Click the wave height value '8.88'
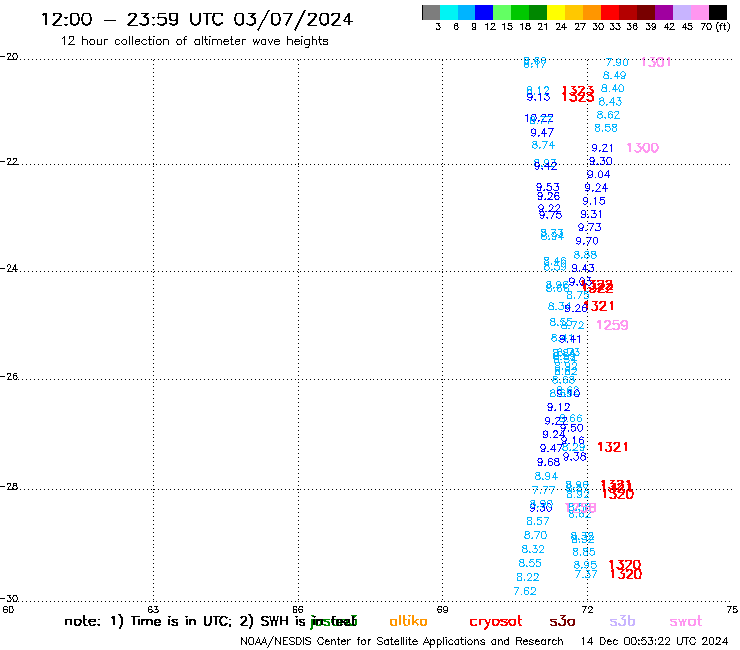Viewport: 740px width, 650px height. pyautogui.click(x=585, y=255)
